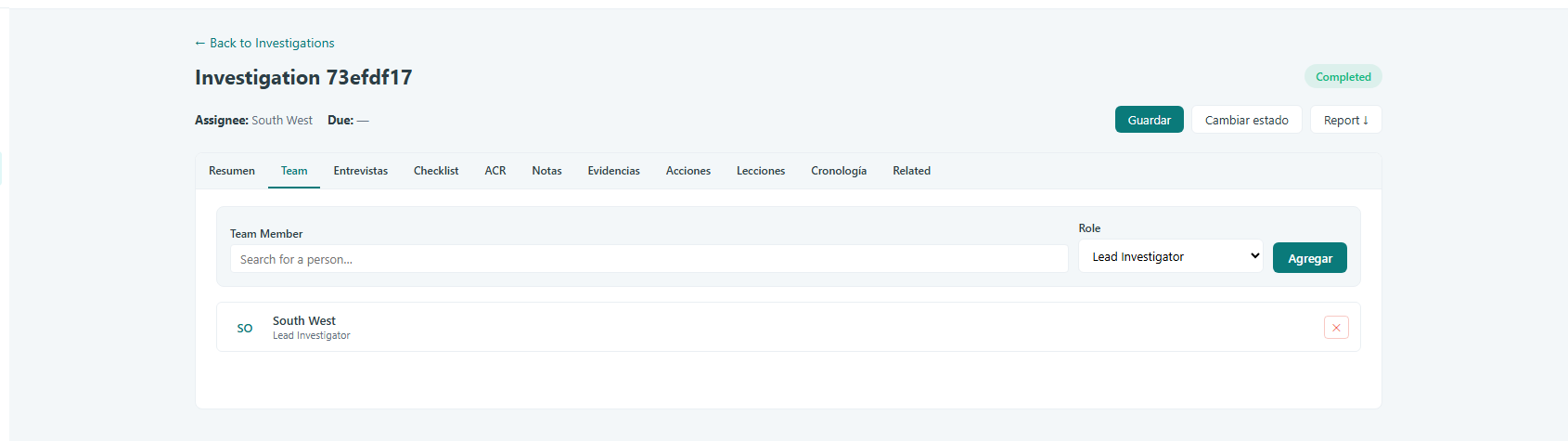
Task: Switch to the Resumen tab
Action: click(x=232, y=171)
